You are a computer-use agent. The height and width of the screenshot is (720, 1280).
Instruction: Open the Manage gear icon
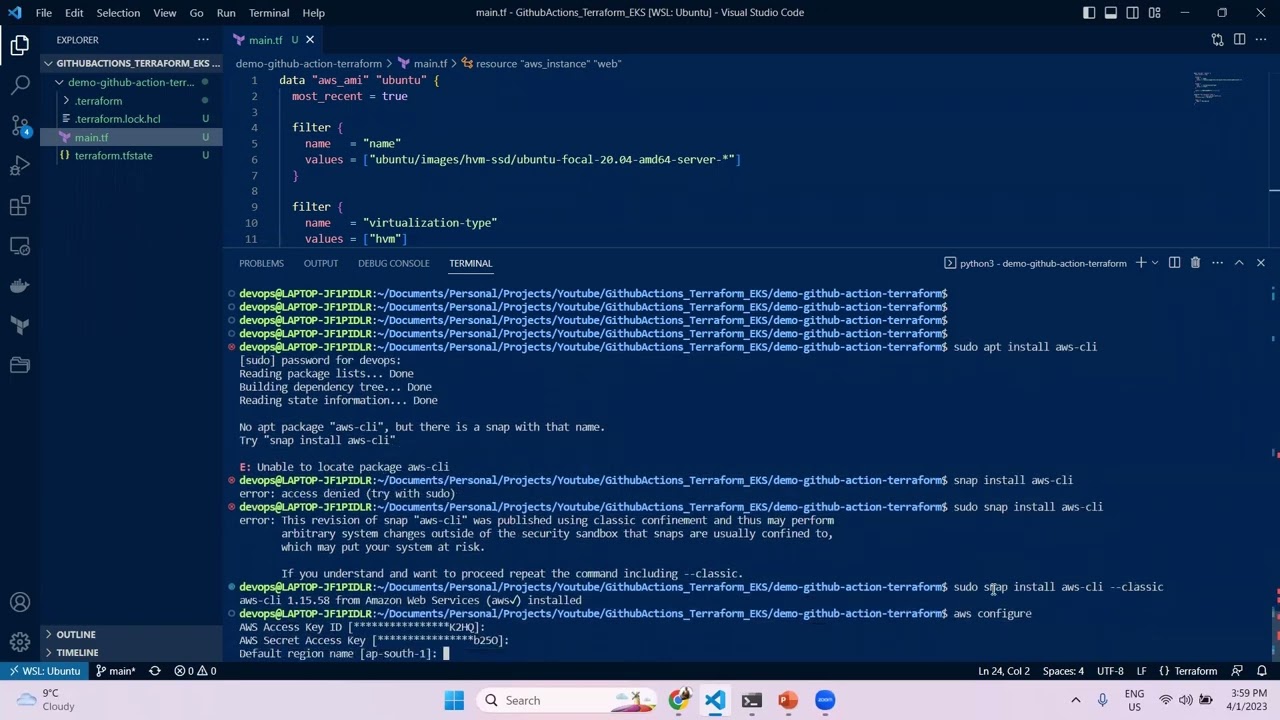[x=20, y=642]
